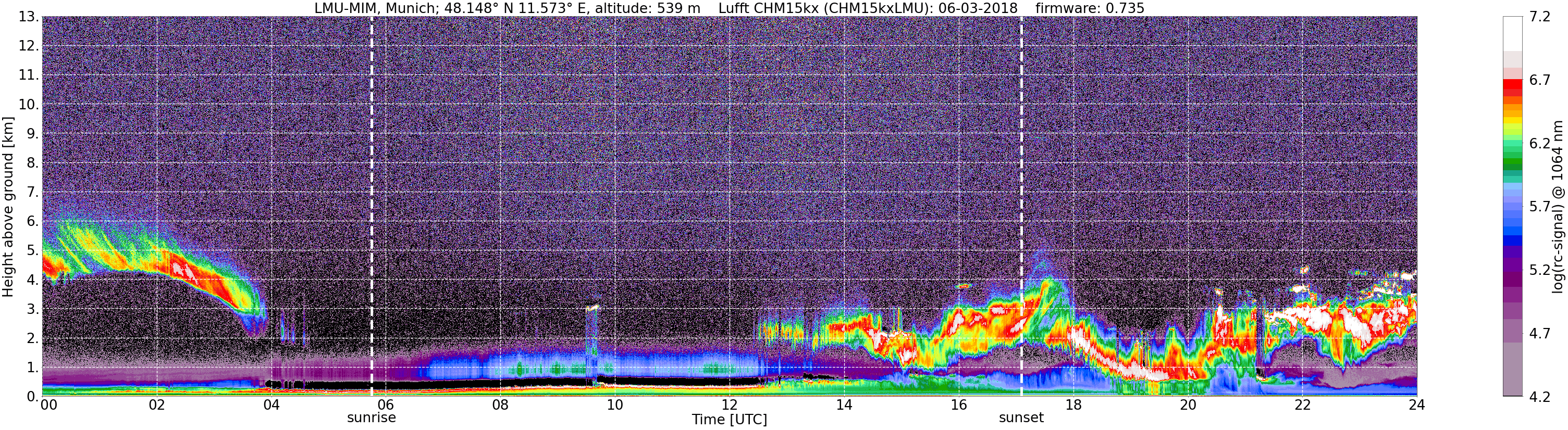Click the 'sunset' label below the axis
This screenshot has width=1568, height=430.
(x=1021, y=418)
